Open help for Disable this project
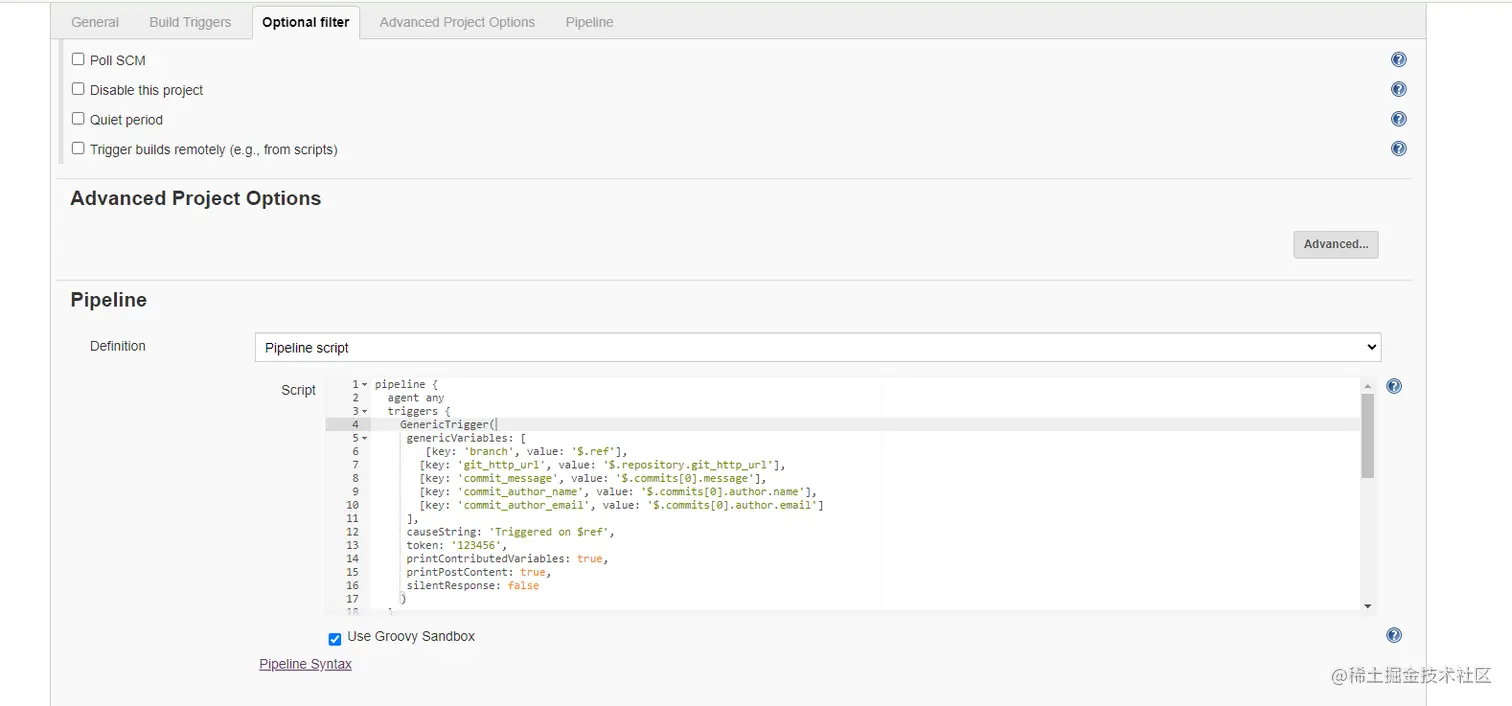This screenshot has height=706, width=1512. coord(1398,89)
